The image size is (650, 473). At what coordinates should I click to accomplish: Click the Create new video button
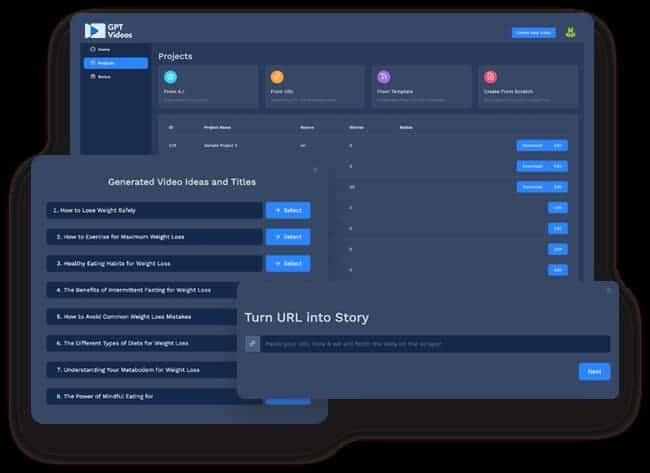(x=534, y=33)
